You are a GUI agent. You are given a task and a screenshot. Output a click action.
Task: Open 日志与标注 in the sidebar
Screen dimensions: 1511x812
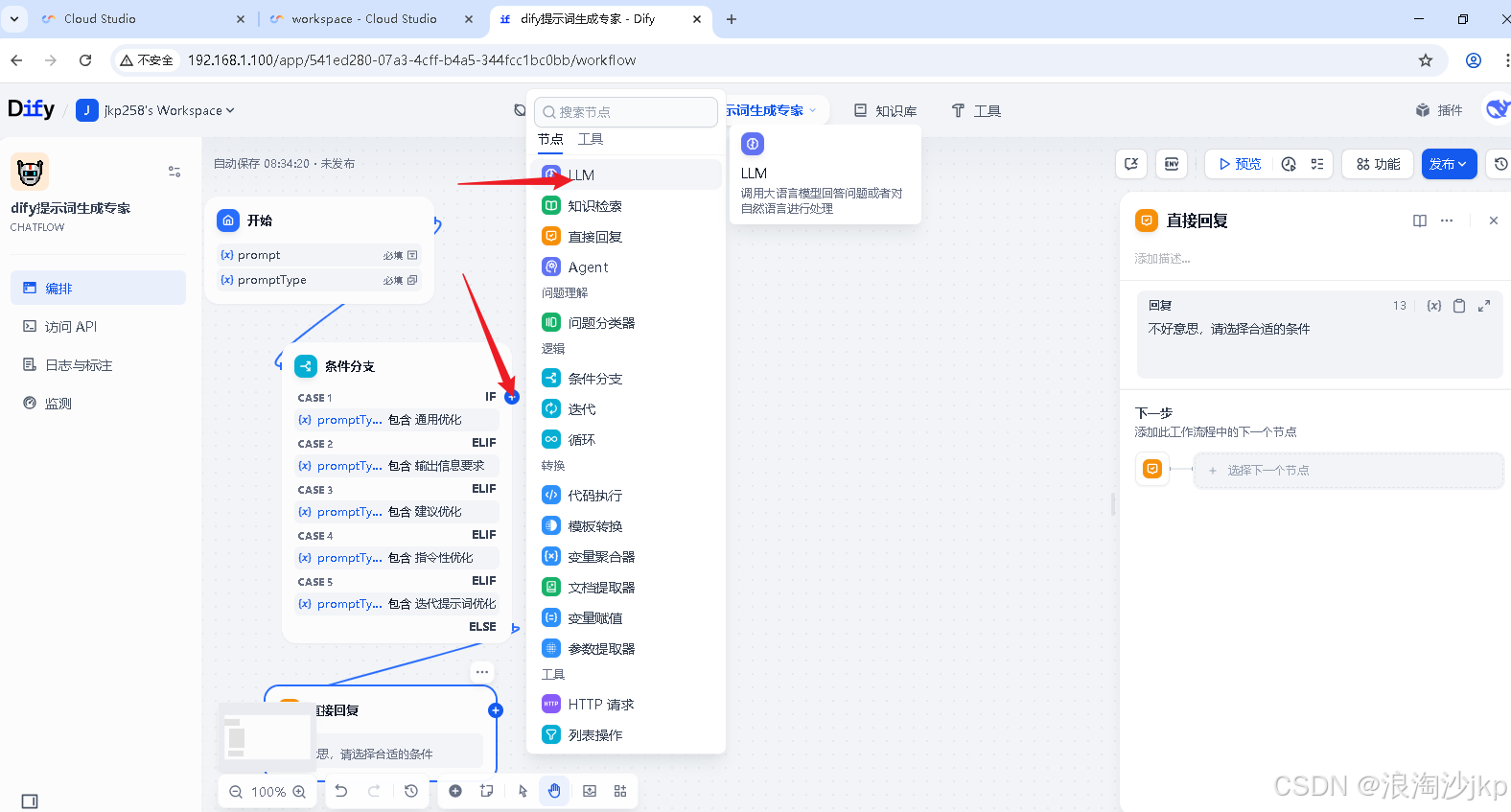pos(98,364)
